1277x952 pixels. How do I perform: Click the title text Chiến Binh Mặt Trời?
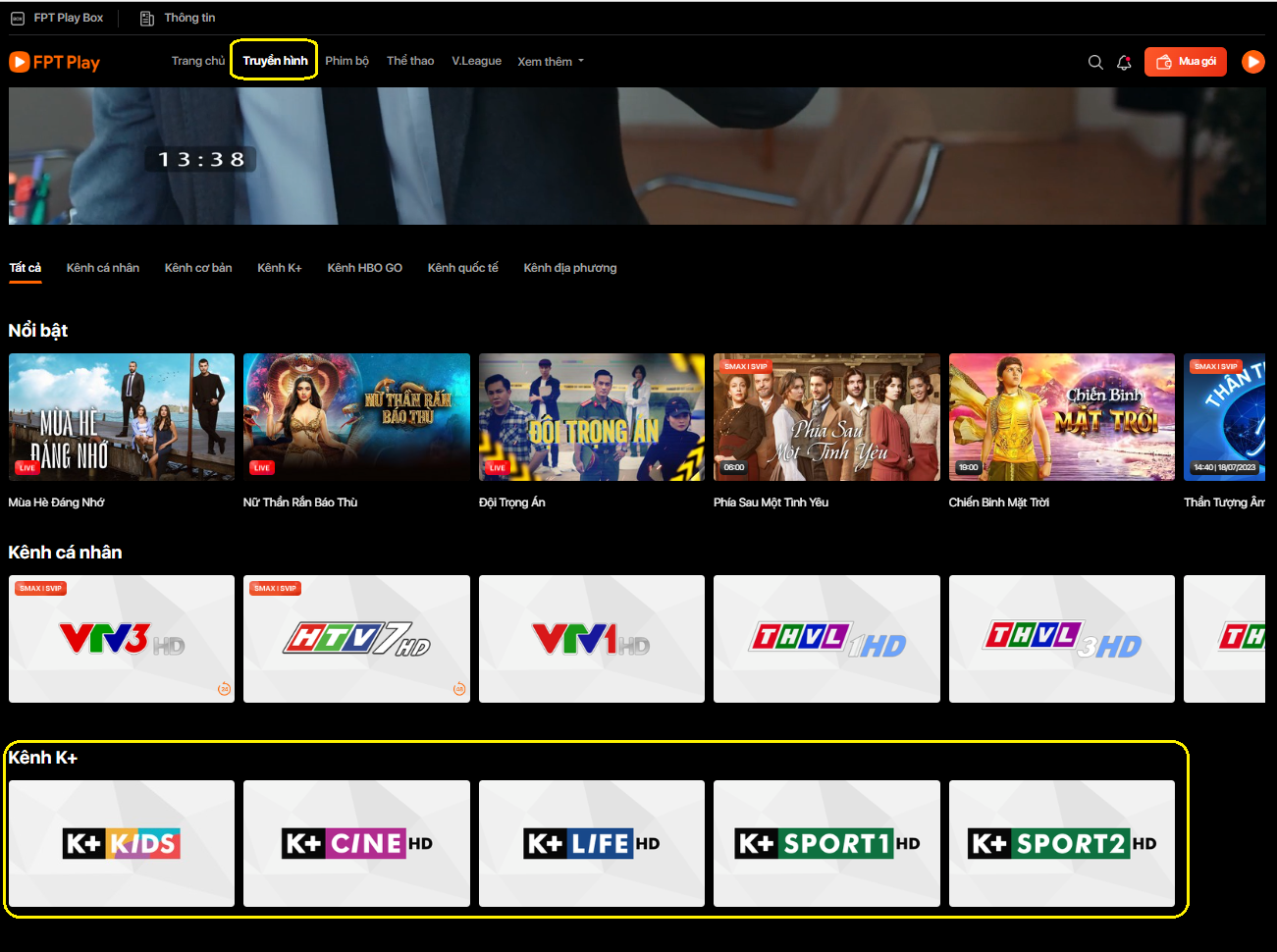click(998, 502)
